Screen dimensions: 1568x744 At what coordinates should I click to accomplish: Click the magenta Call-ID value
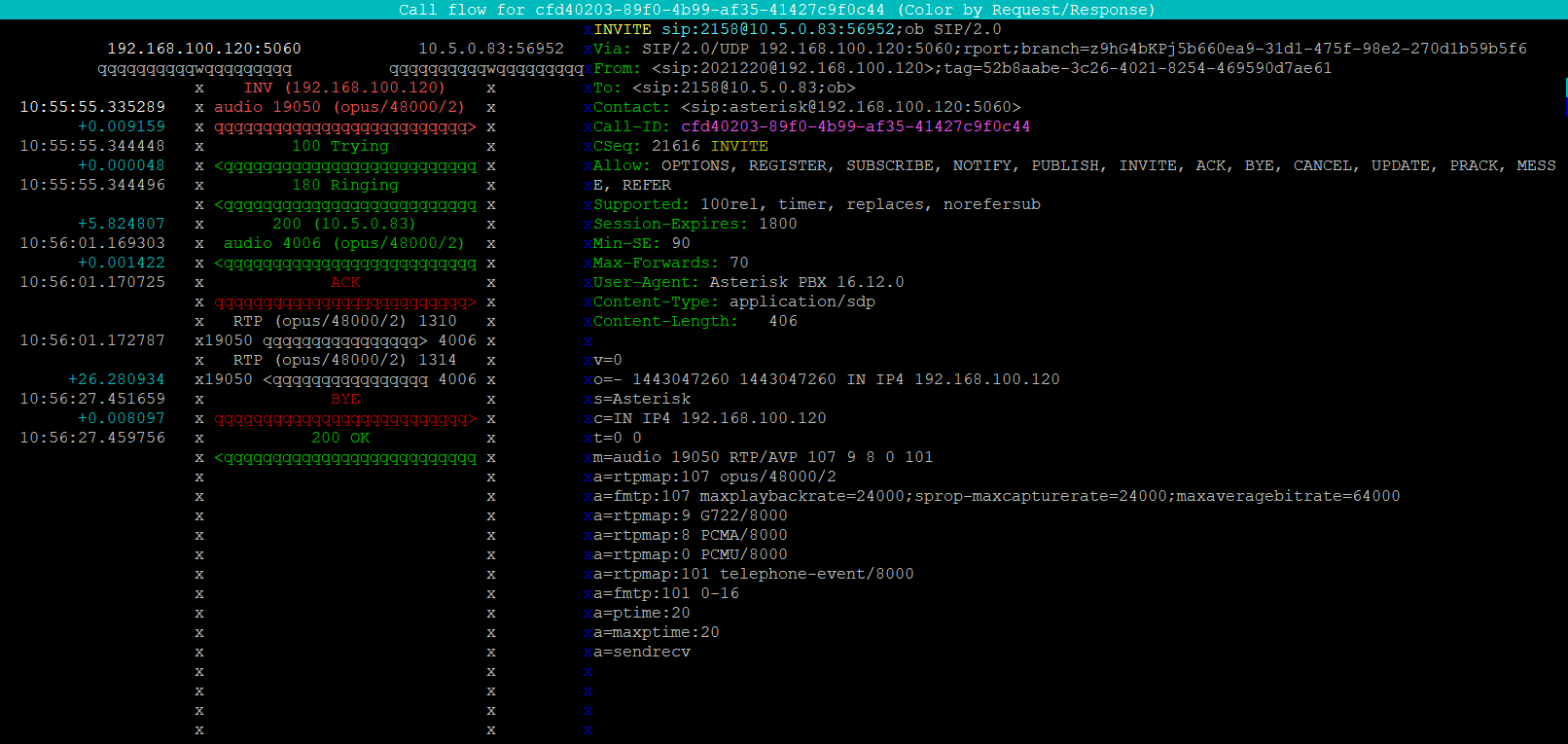click(x=855, y=126)
